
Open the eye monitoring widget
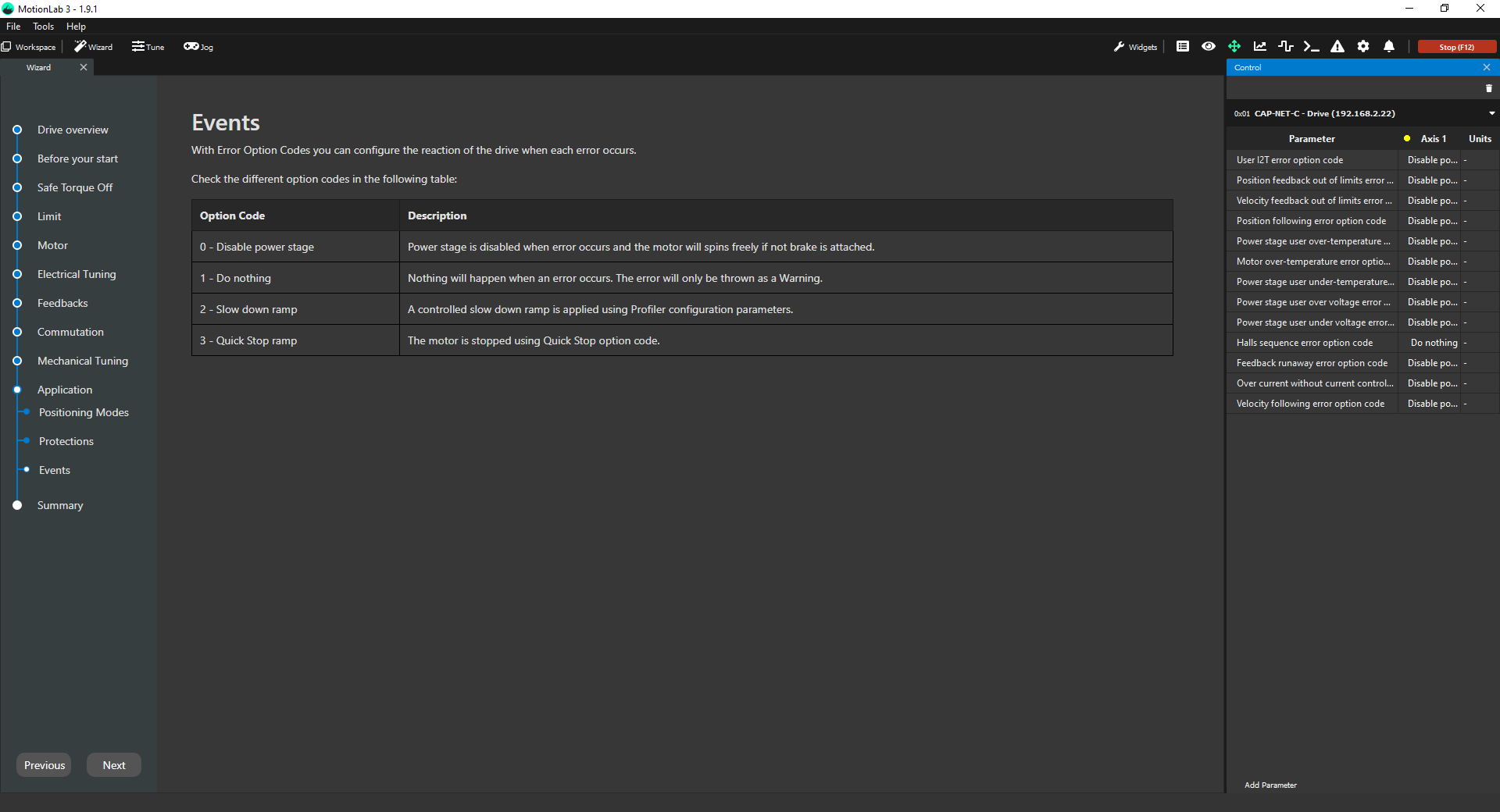pos(1209,47)
